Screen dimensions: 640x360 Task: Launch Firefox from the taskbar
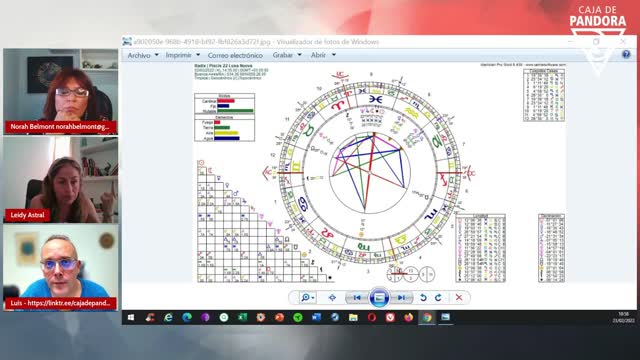coord(409,317)
